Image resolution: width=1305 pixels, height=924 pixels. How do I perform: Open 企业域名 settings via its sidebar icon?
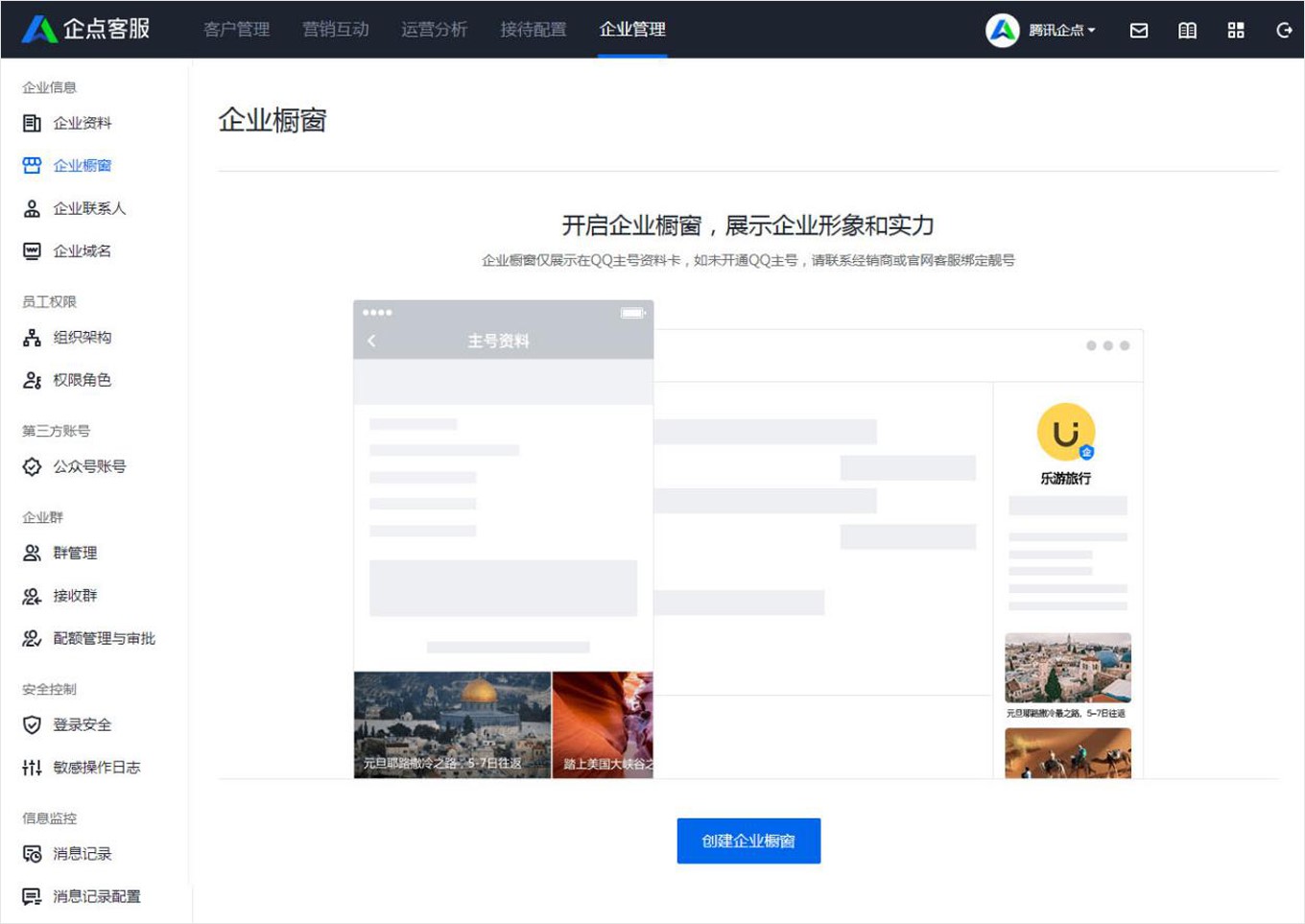click(x=32, y=250)
